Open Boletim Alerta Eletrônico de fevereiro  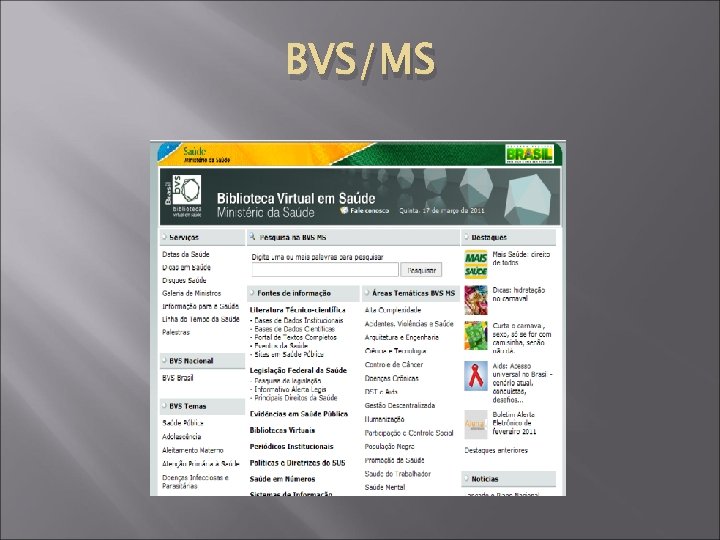(514, 423)
